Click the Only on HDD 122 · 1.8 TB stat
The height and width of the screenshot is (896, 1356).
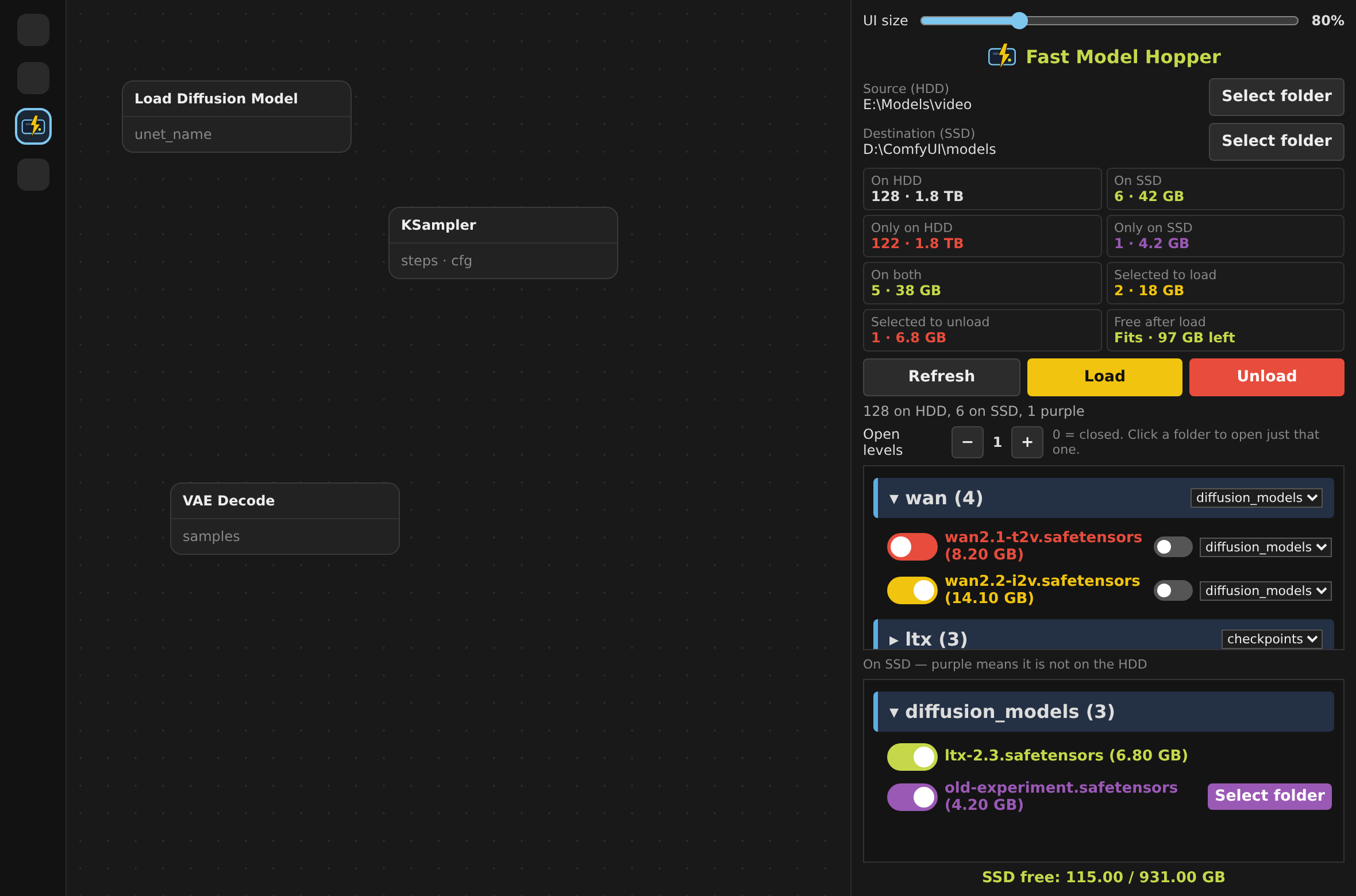tap(982, 236)
